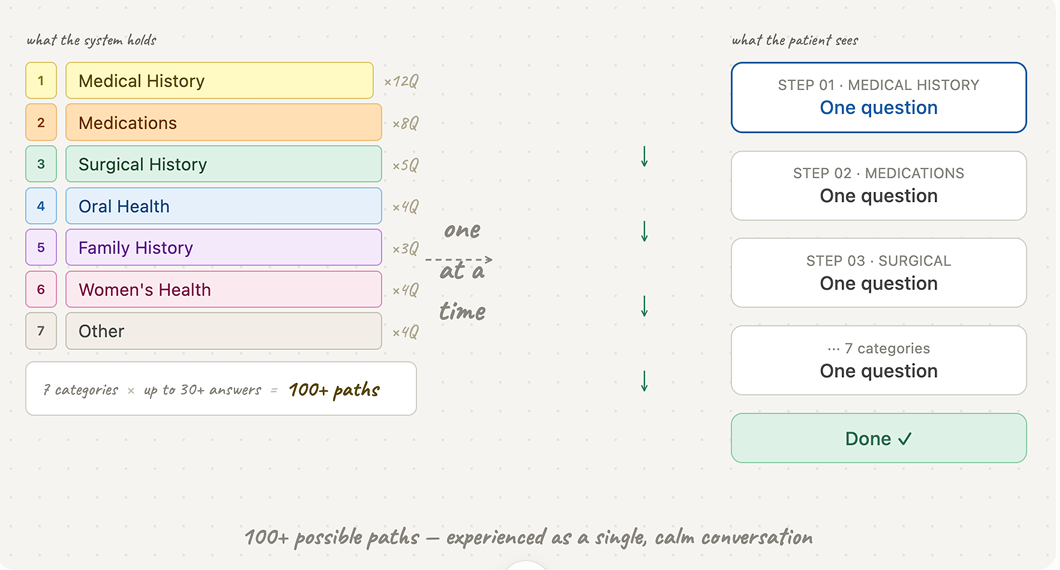Viewport: 1060px width, 570px height.
Task: Click 'up to 30+ answers' text
Action: pyautogui.click(x=202, y=390)
